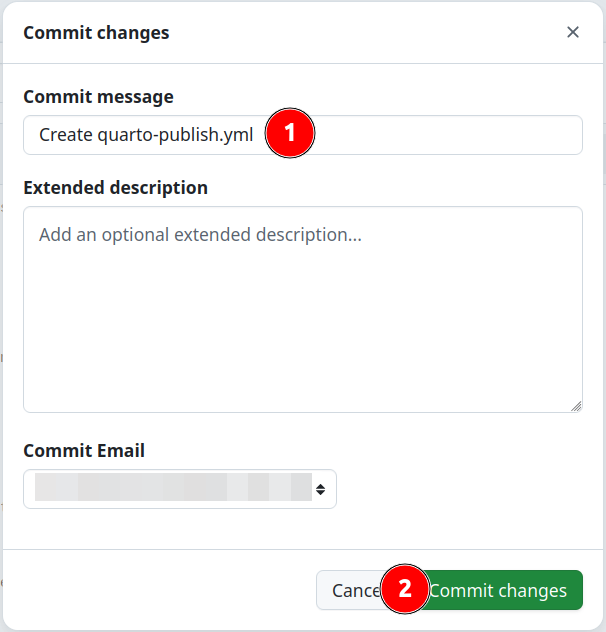Click the "Extended description" field label
Screen dimensions: 606x632
tap(115, 187)
